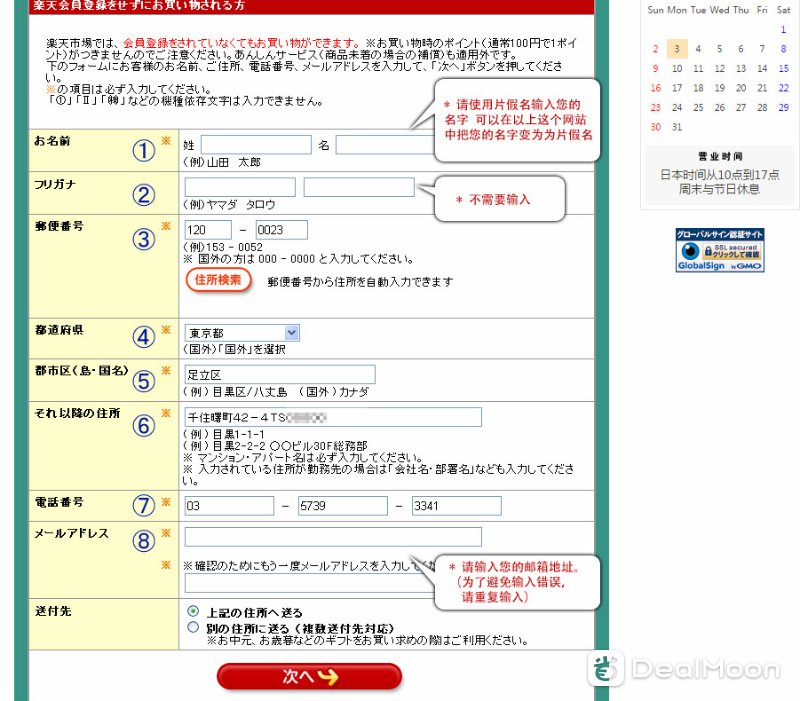Click the Wed column header in calendar

[719, 10]
